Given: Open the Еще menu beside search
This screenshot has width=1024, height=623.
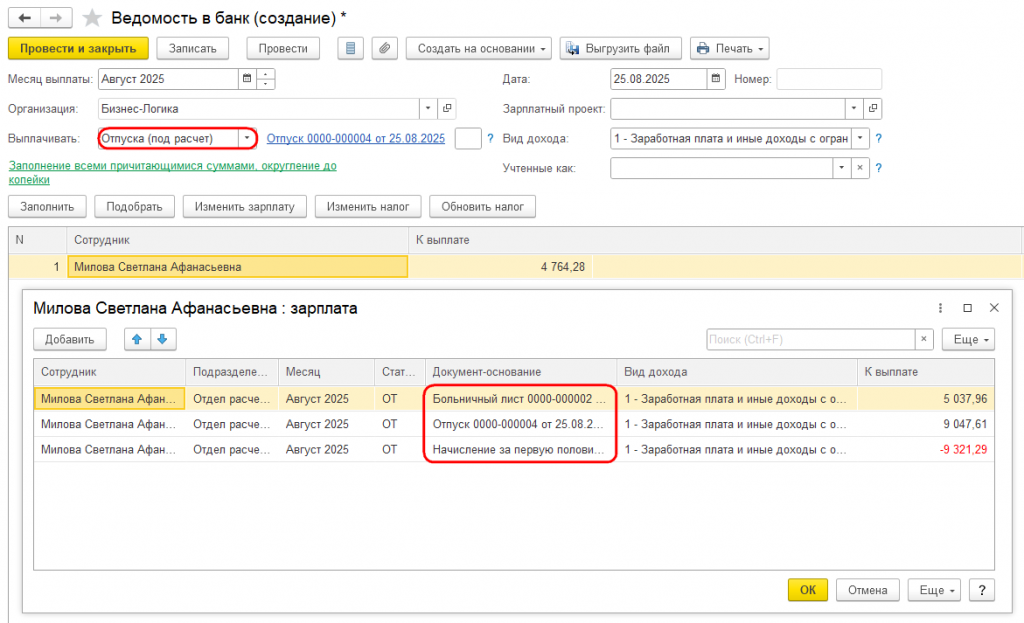Looking at the screenshot, I should click(968, 340).
